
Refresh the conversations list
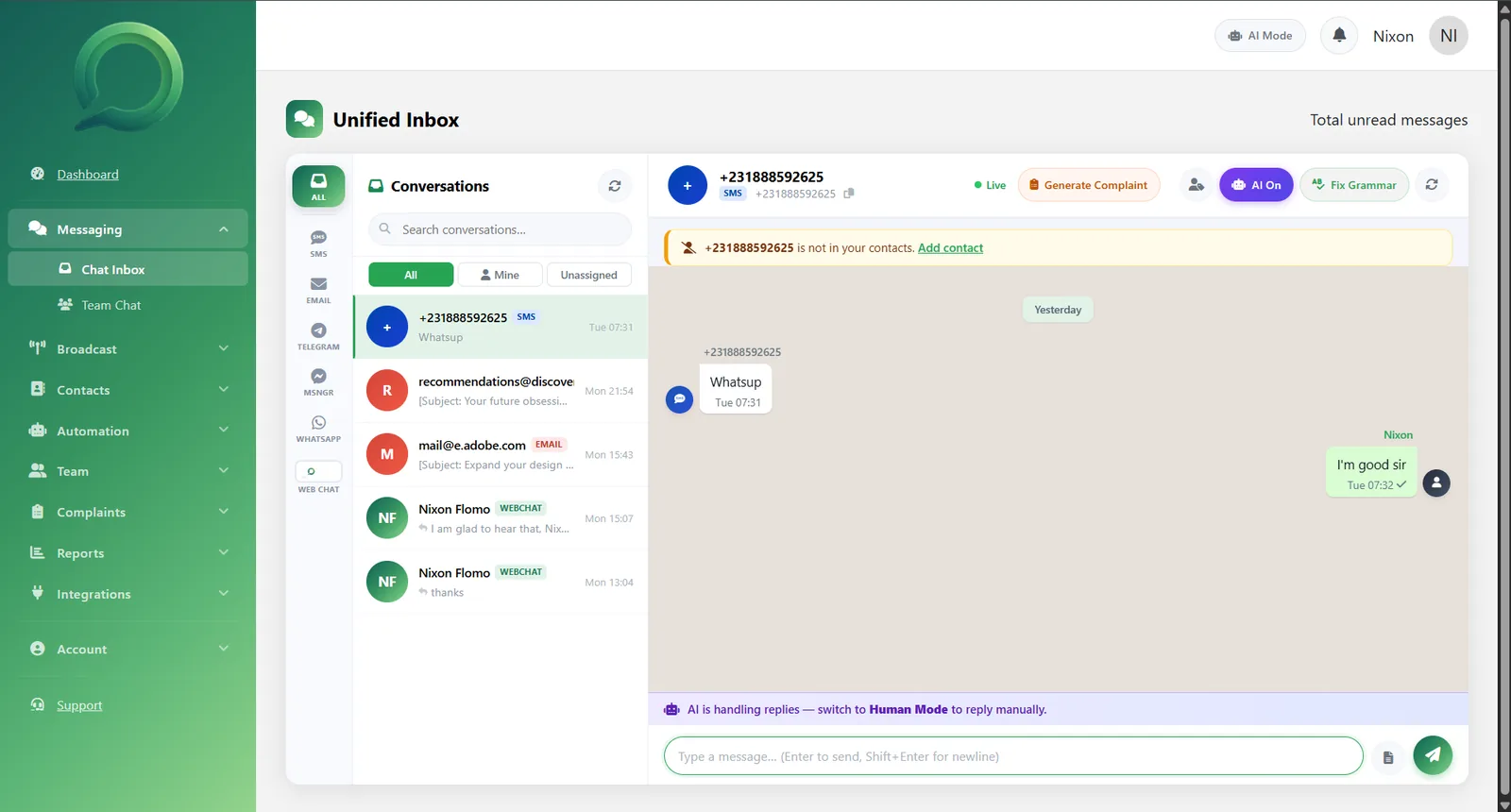pos(615,186)
